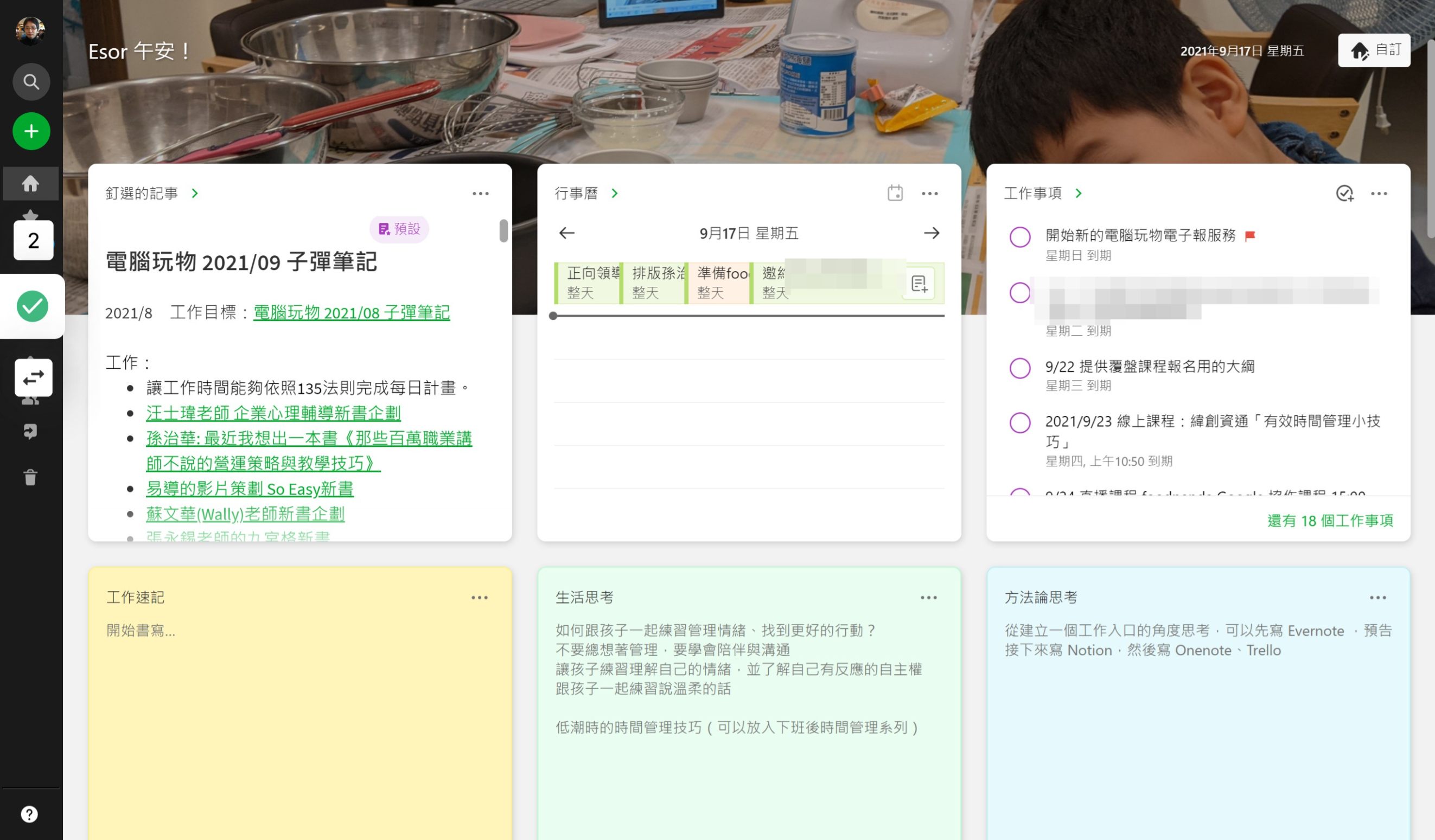Open the more options menu of 行事曆
This screenshot has height=840, width=1435.
(x=930, y=194)
